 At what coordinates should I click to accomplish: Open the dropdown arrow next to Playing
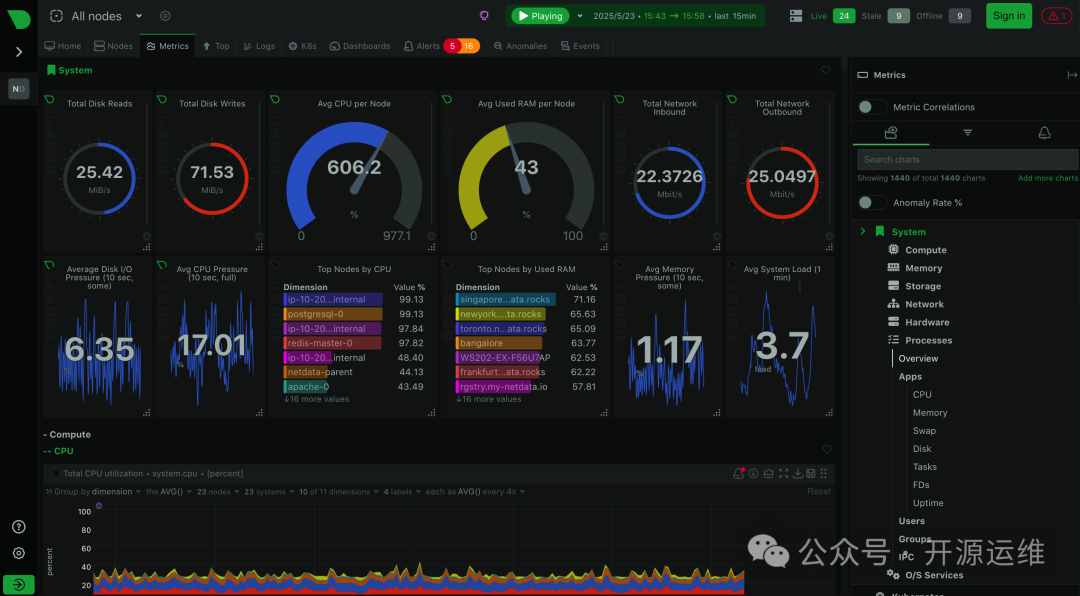(x=580, y=16)
